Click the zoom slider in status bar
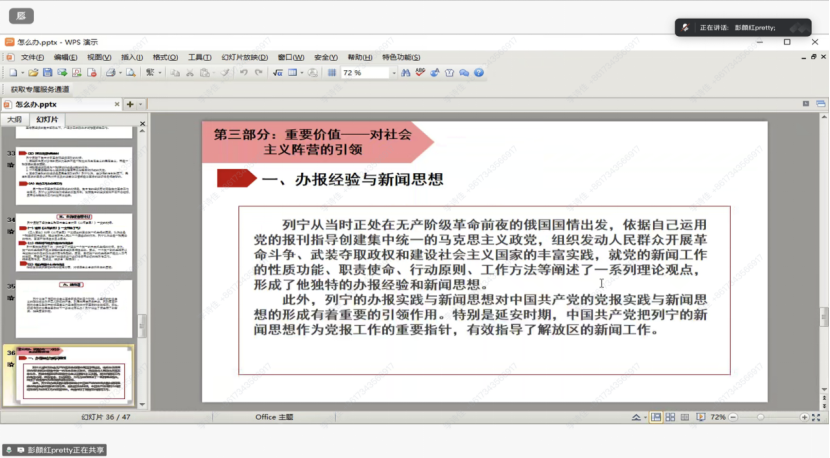 (x=760, y=417)
